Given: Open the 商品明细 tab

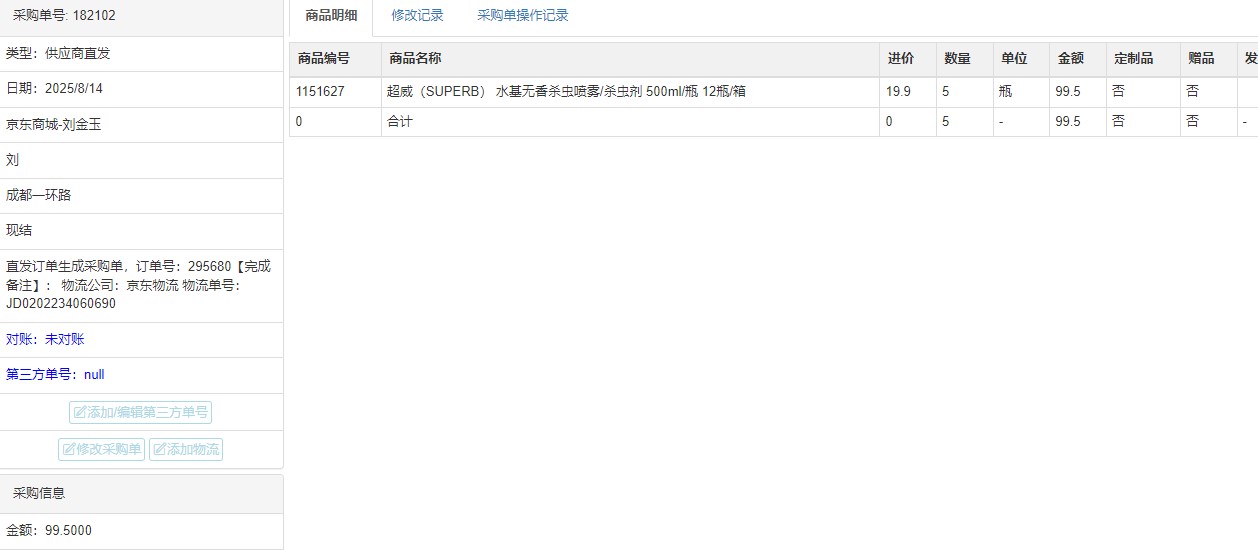Looking at the screenshot, I should [331, 16].
